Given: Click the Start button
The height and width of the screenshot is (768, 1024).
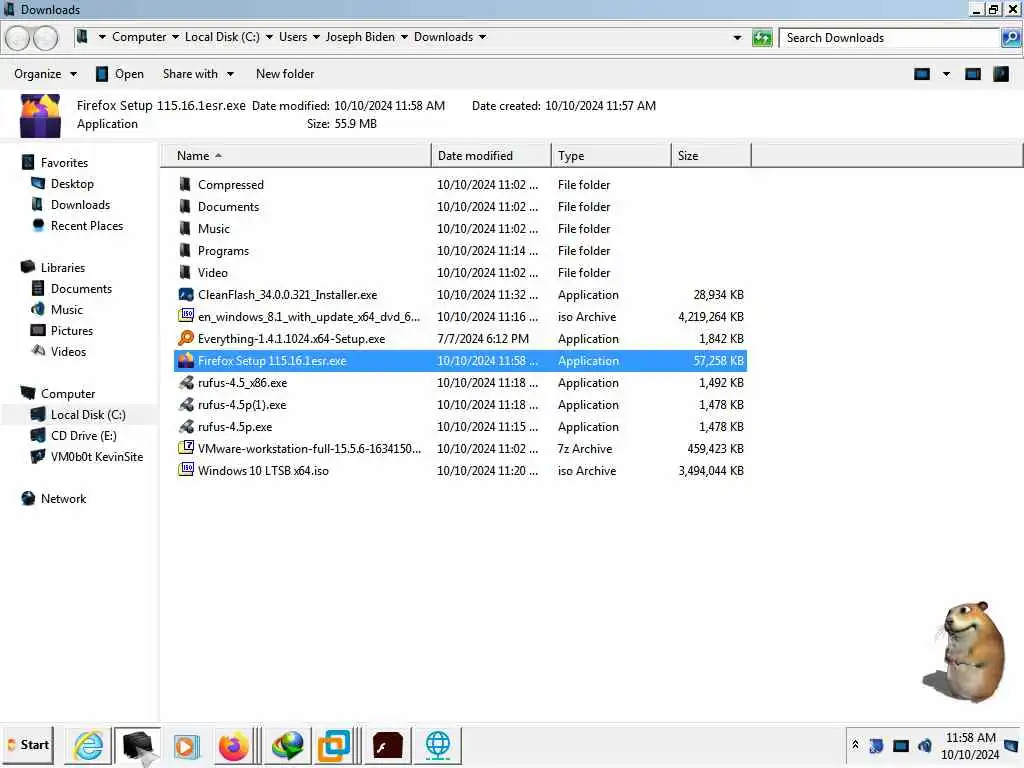Looking at the screenshot, I should (28, 745).
